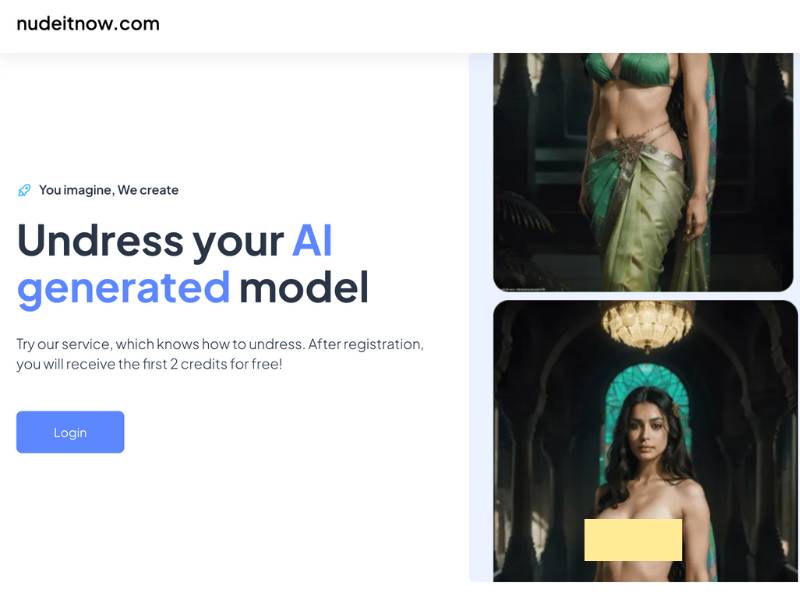The image size is (800, 600).
Task: Open the top preview image with green sari
Action: [x=643, y=172]
